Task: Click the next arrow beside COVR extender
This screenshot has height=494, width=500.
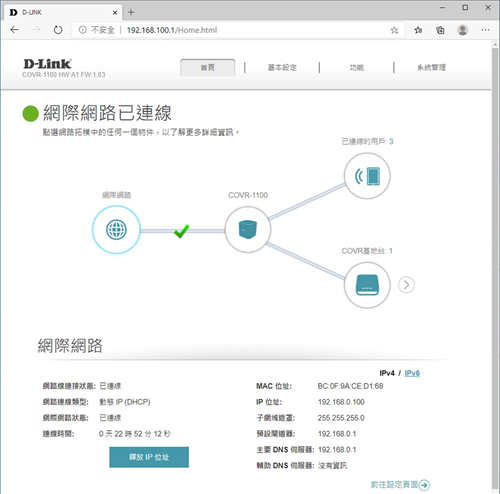Action: click(406, 285)
